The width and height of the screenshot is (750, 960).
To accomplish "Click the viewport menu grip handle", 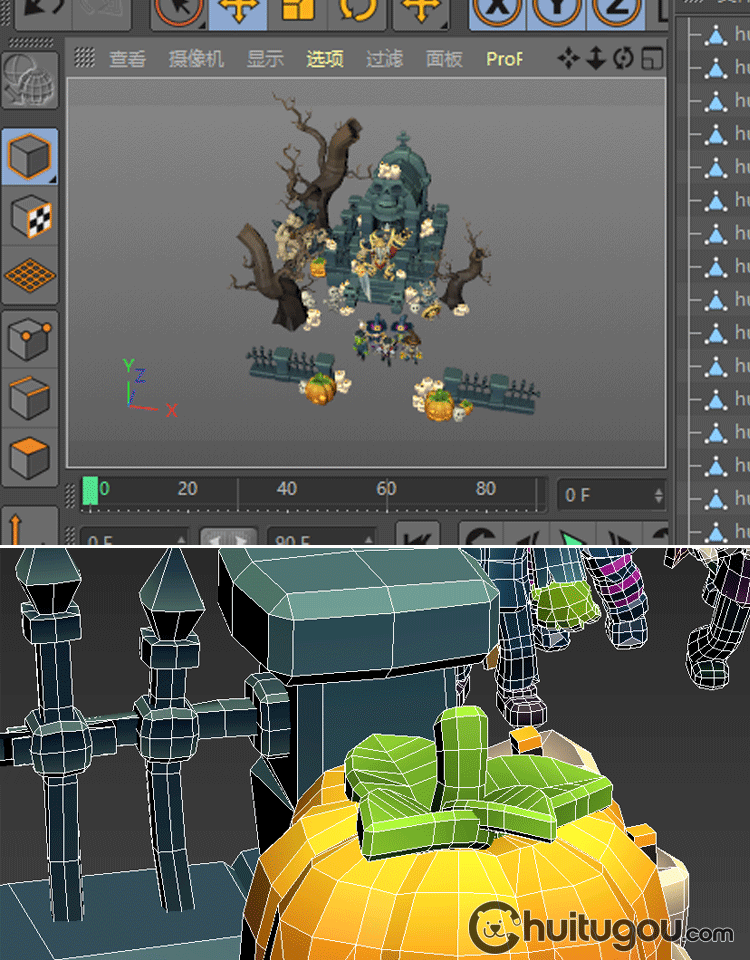I will pos(84,58).
